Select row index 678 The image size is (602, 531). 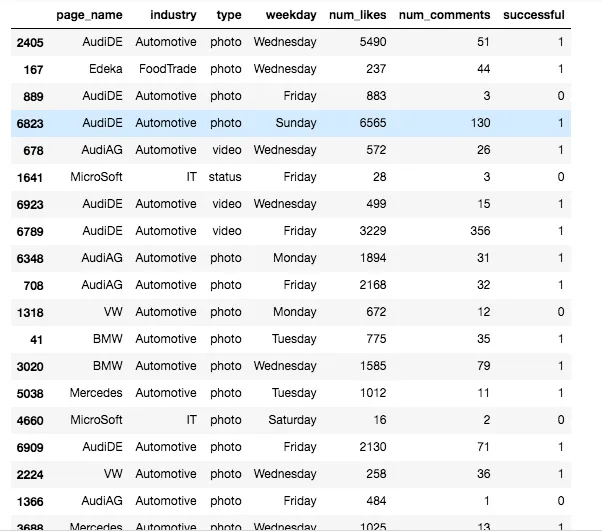click(33, 151)
